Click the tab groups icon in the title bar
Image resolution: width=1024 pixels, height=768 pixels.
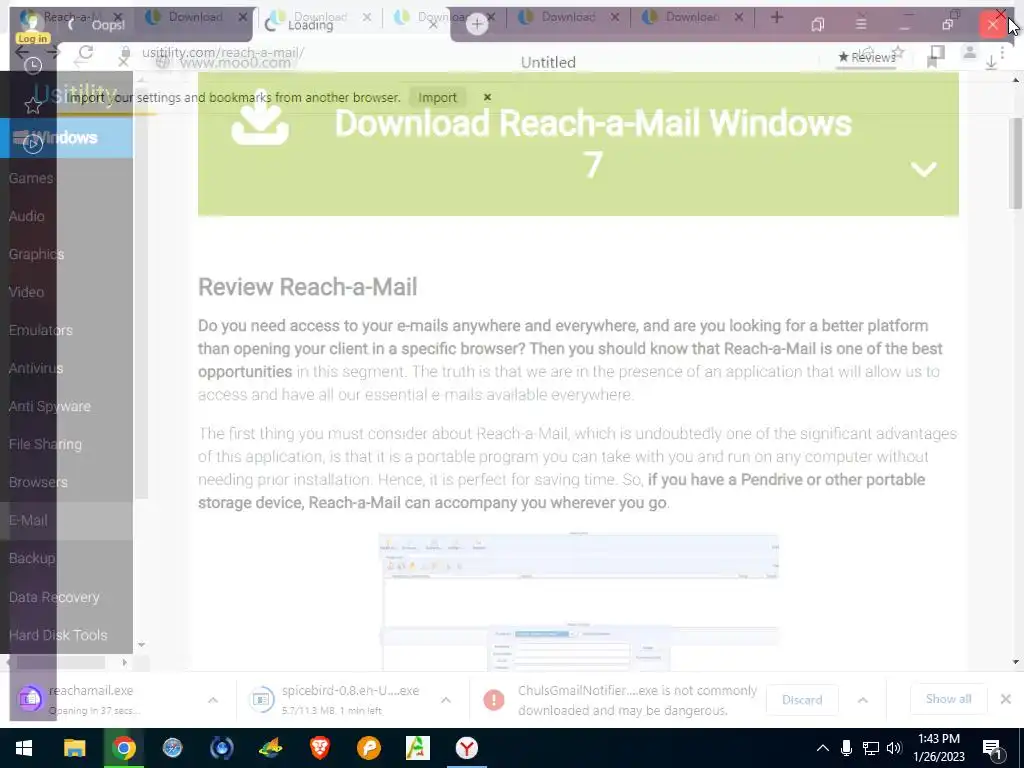coord(817,24)
